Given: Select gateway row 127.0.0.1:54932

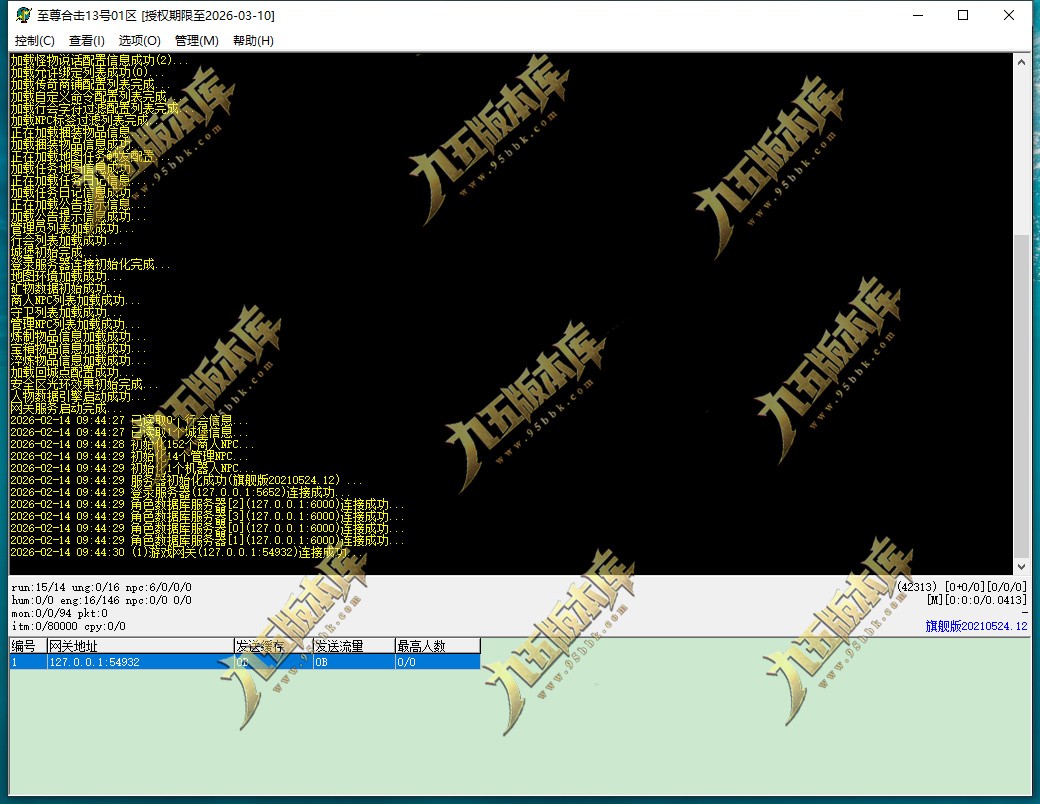Looking at the screenshot, I should point(245,661).
